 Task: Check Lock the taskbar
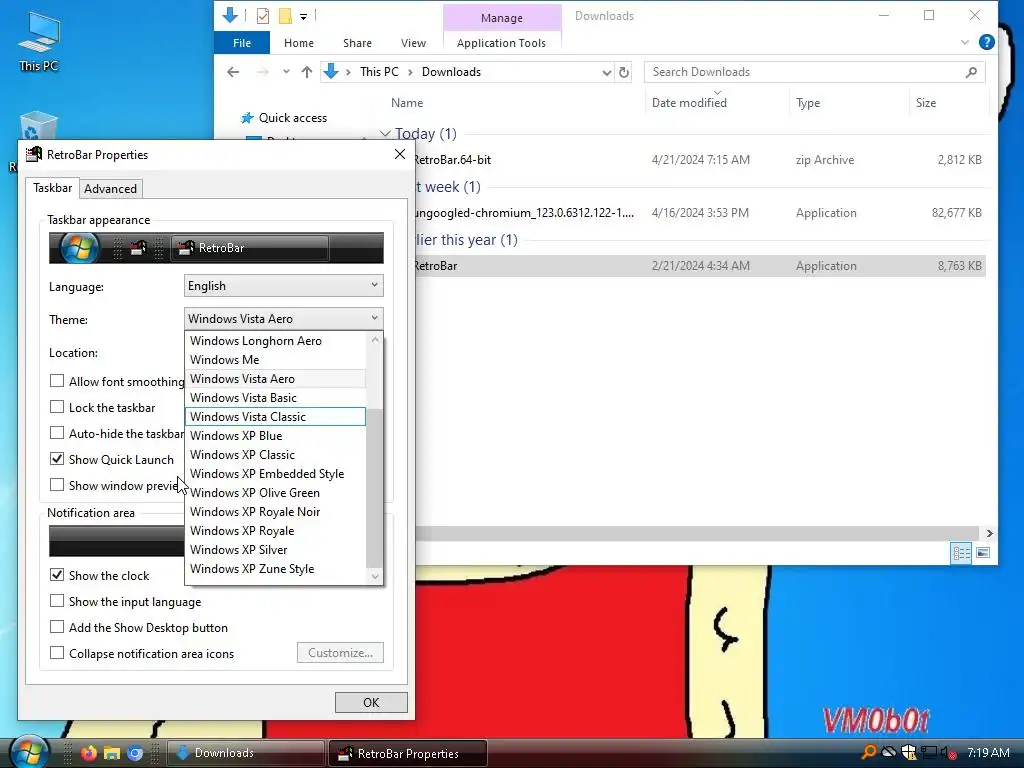(57, 407)
